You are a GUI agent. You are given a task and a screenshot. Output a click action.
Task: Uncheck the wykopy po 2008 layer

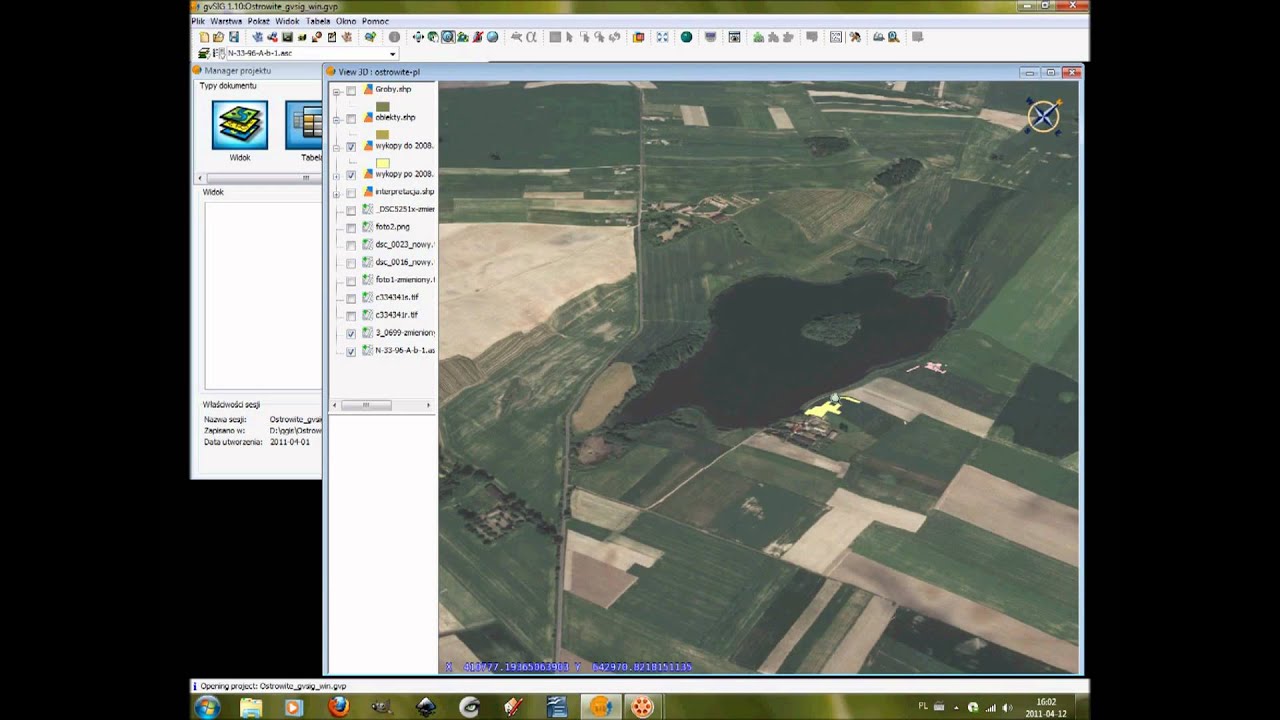pos(351,174)
